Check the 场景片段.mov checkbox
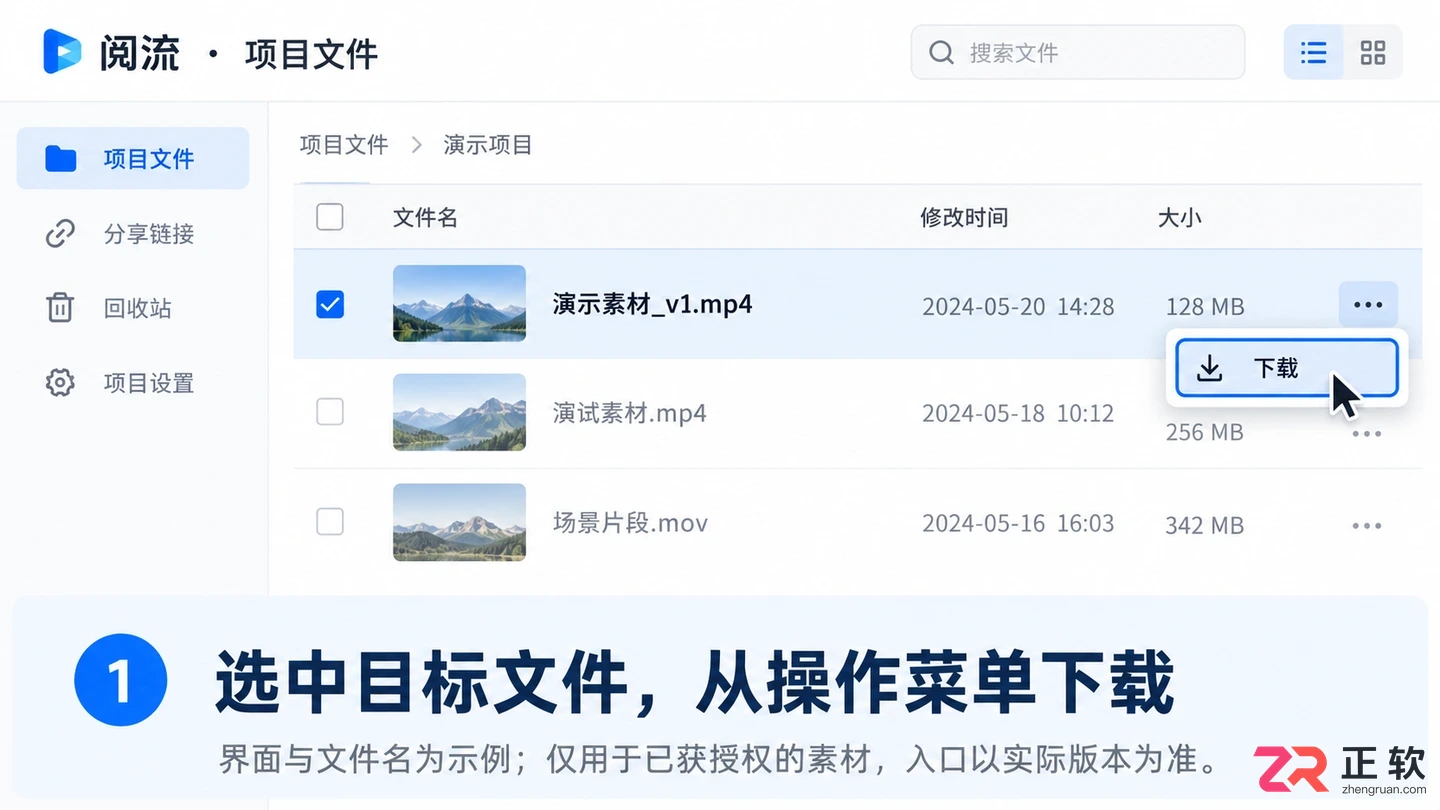The image size is (1440, 810). pyautogui.click(x=330, y=521)
